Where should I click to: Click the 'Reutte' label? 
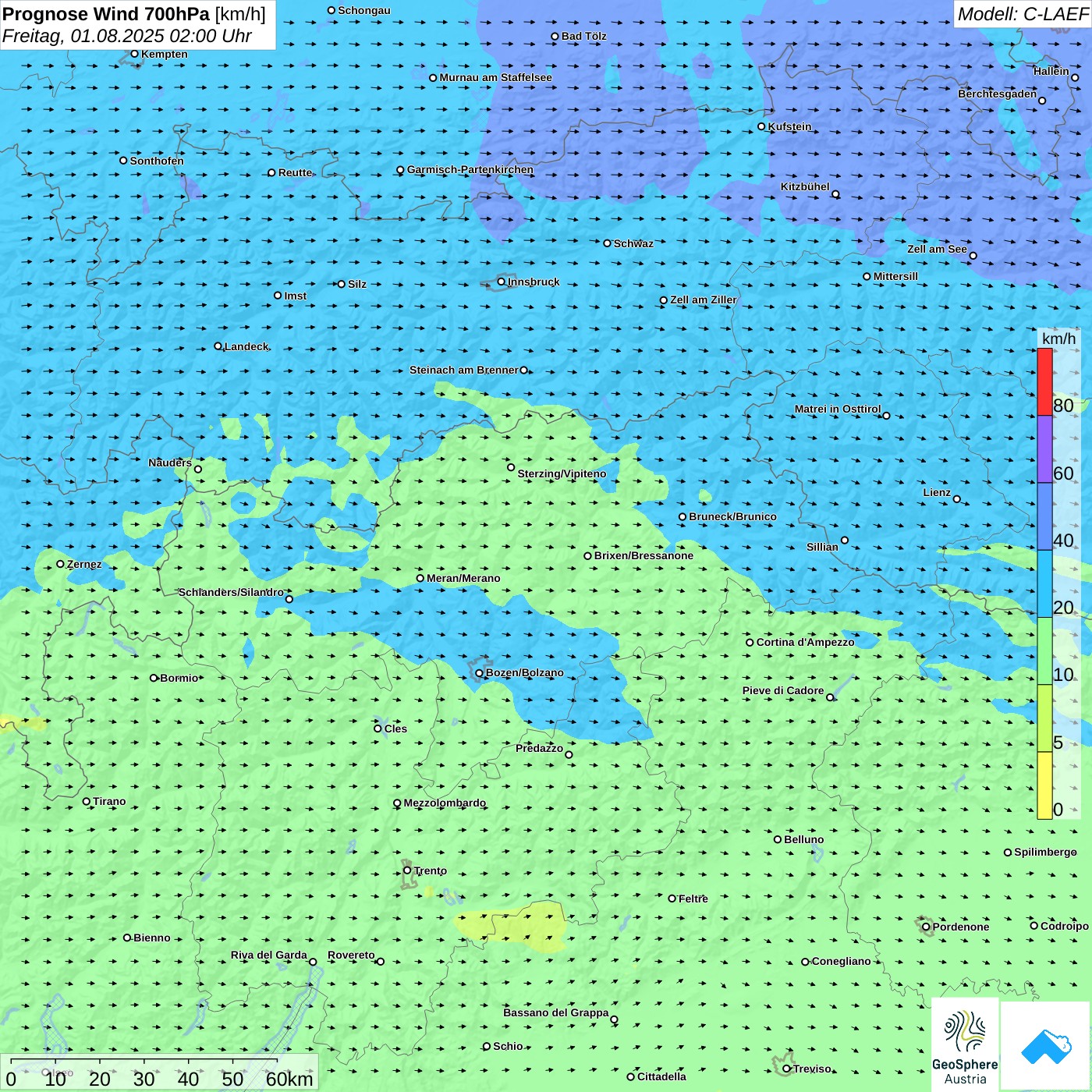pyautogui.click(x=296, y=172)
